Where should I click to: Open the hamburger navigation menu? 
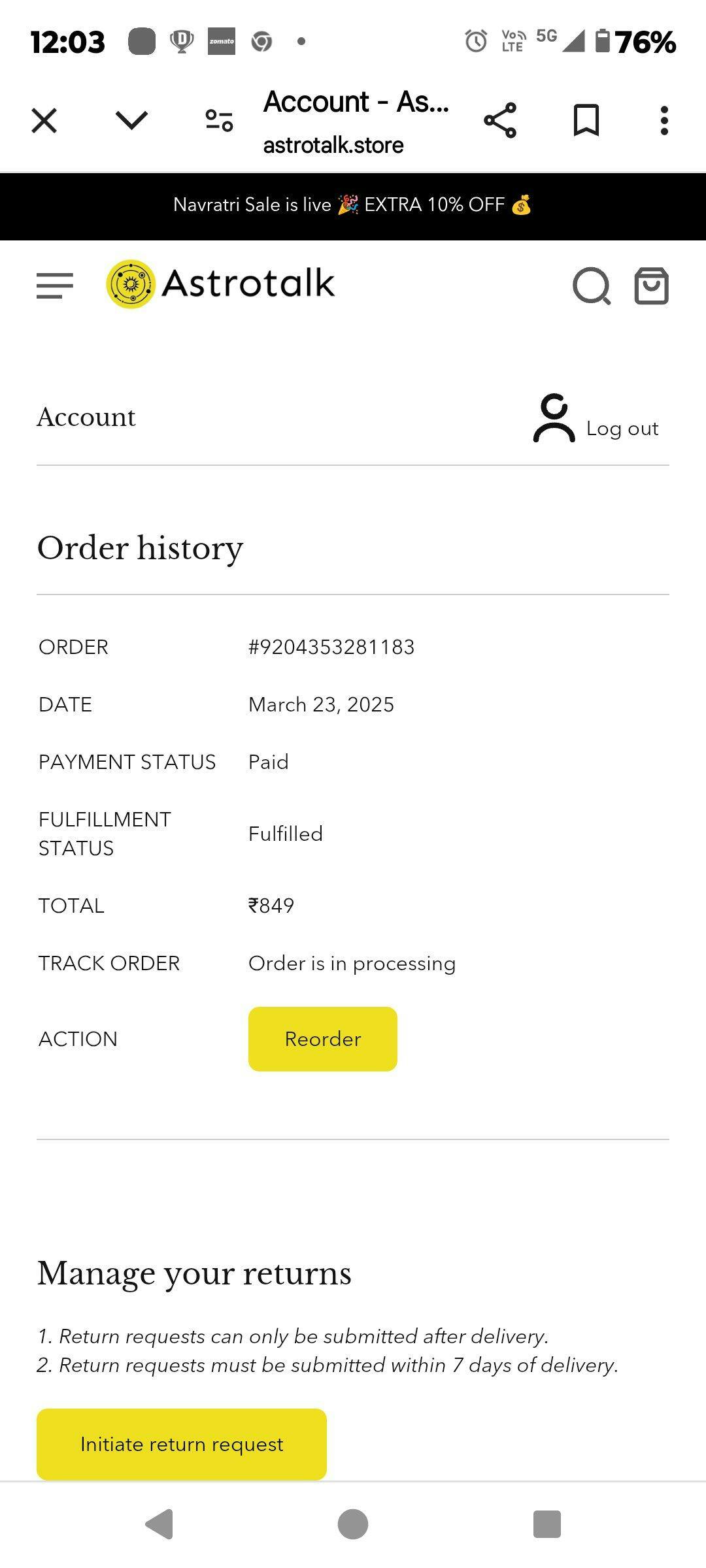[x=55, y=286]
